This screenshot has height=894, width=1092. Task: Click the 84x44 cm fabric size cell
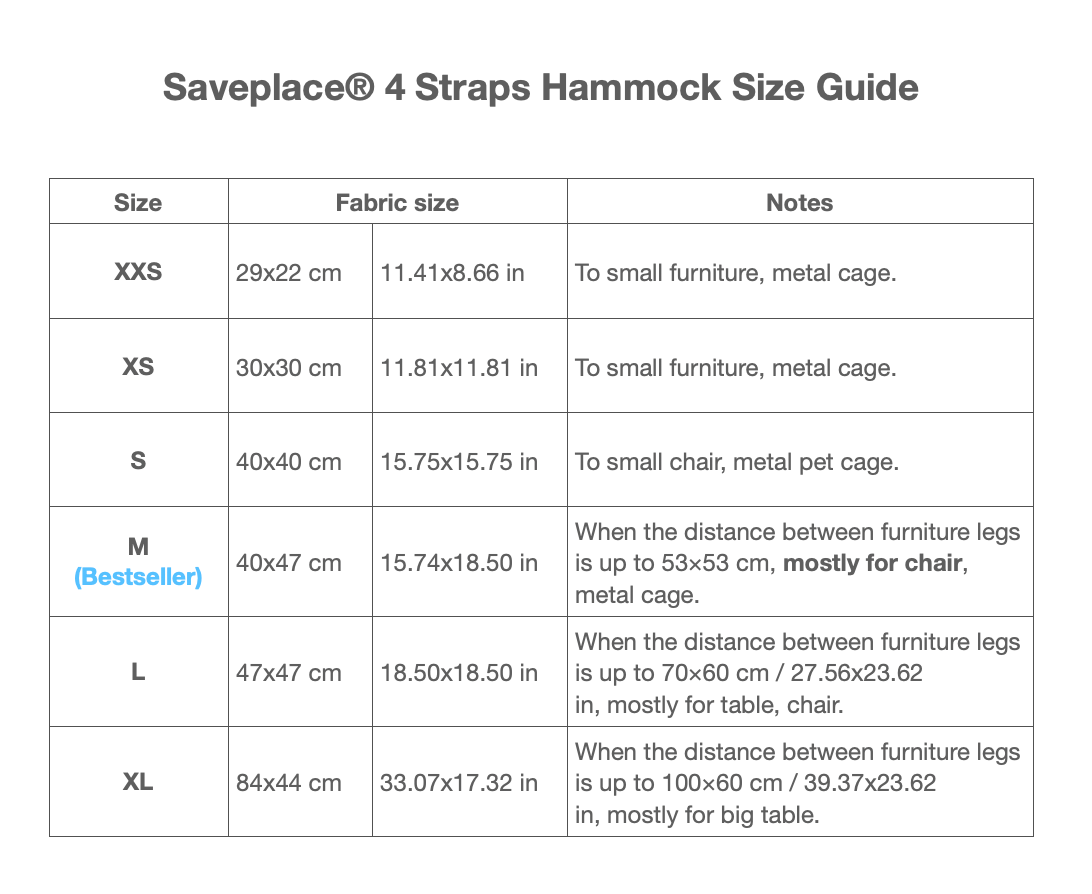(288, 783)
